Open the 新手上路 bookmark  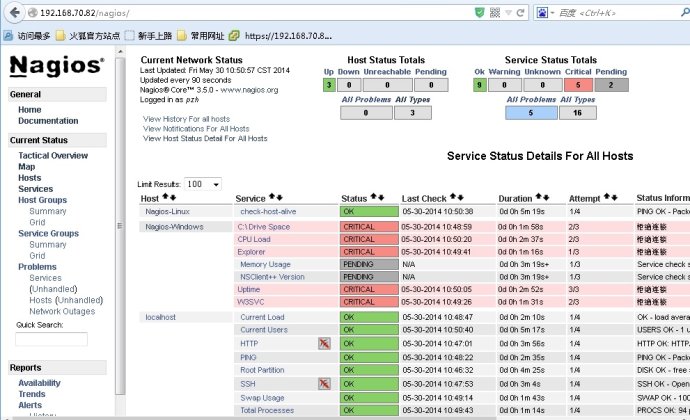(149, 36)
